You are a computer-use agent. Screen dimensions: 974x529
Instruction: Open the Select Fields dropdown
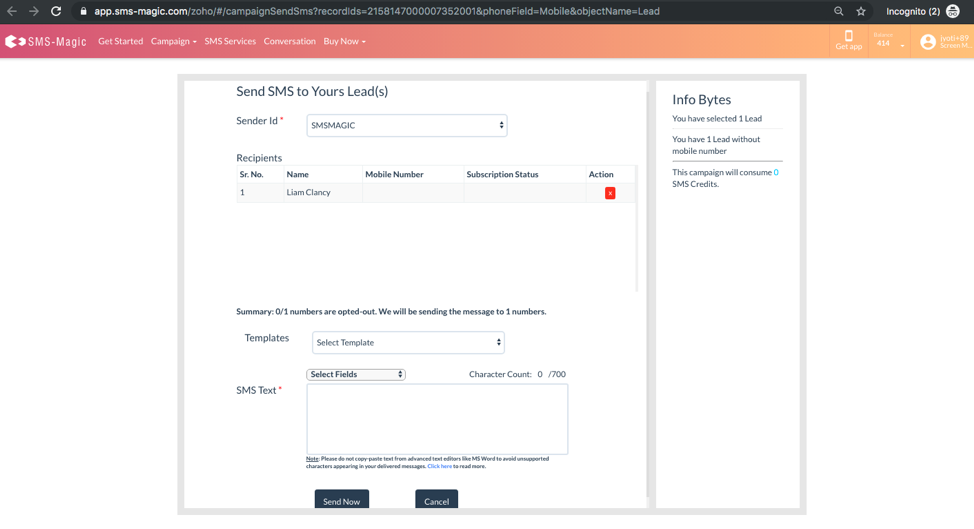click(355, 374)
